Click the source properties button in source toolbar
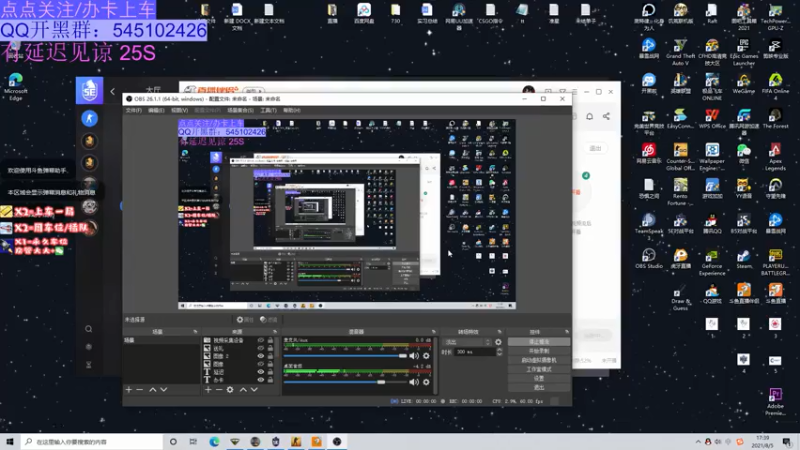Image resolution: width=800 pixels, height=450 pixels. pyautogui.click(x=245, y=320)
